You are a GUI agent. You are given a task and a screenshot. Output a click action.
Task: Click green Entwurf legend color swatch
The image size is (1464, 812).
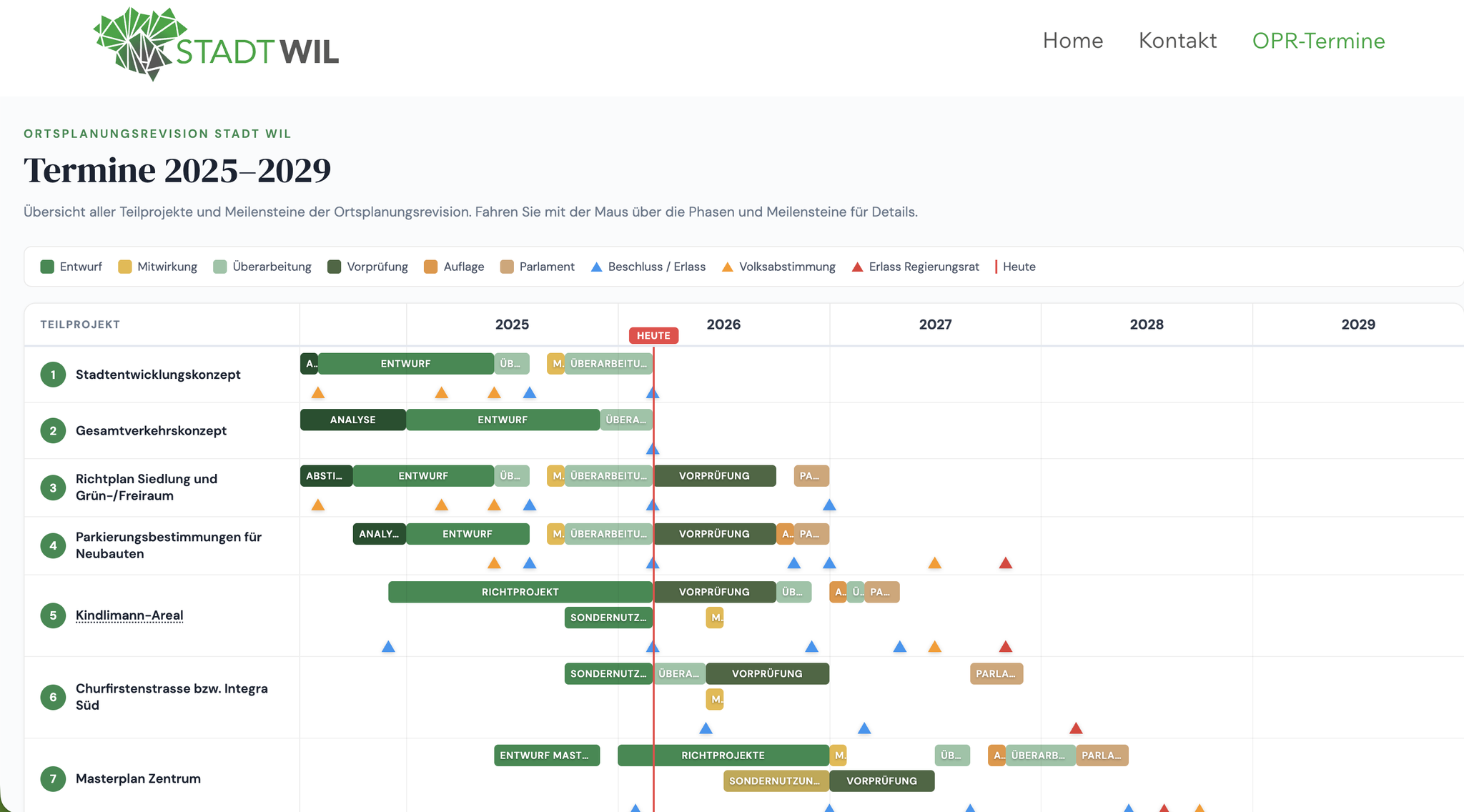pos(48,267)
